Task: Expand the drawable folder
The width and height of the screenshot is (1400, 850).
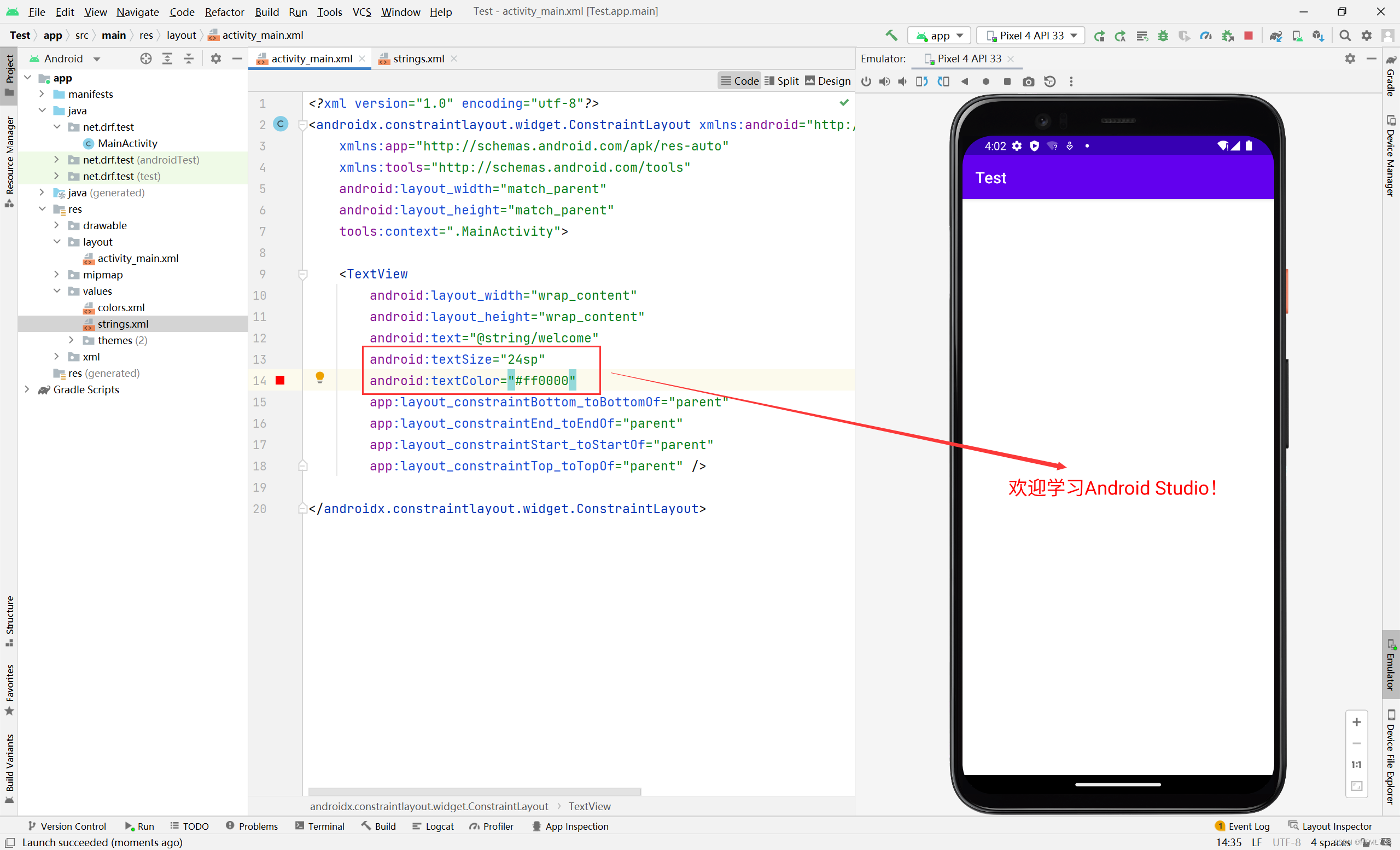Action: click(56, 225)
